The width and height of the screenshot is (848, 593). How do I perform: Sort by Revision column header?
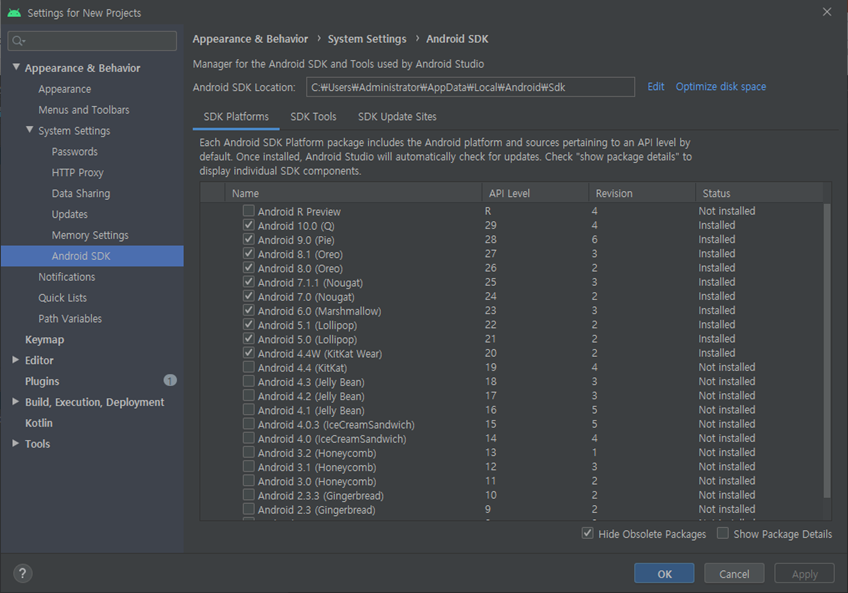pos(642,193)
